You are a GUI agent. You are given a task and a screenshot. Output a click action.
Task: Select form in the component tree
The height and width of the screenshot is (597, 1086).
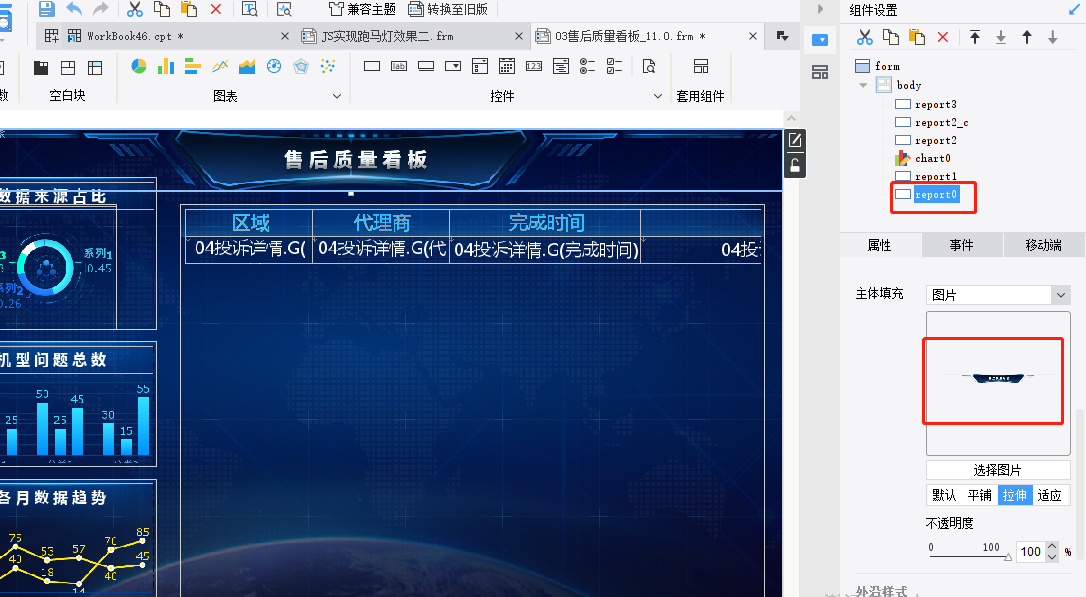click(887, 66)
